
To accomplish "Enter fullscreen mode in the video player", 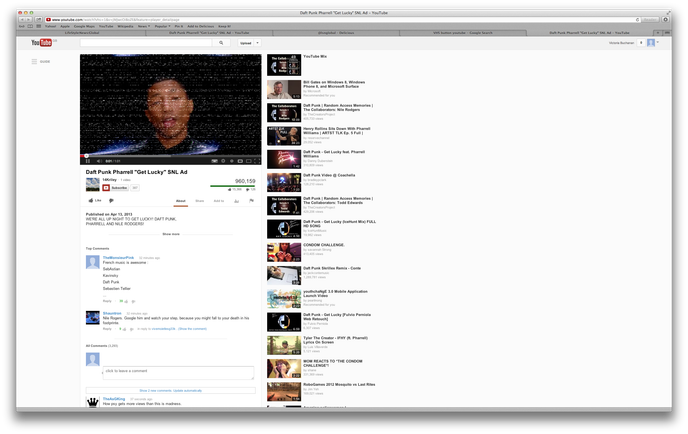I will pyautogui.click(x=256, y=160).
